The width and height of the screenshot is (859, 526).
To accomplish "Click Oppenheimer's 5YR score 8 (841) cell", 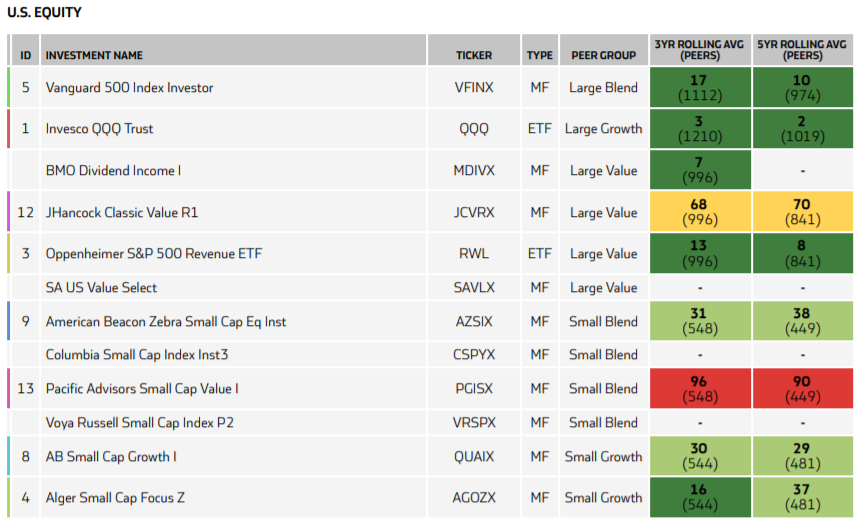I will pyautogui.click(x=803, y=253).
